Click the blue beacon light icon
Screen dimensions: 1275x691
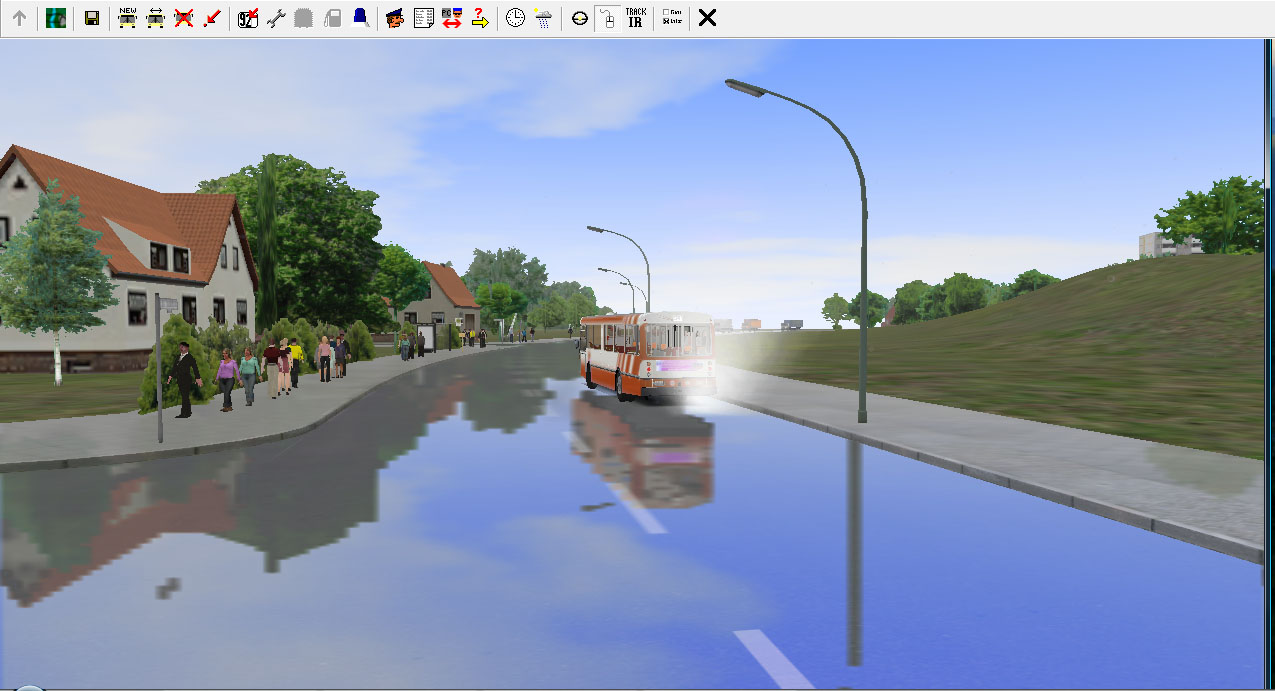[x=360, y=18]
